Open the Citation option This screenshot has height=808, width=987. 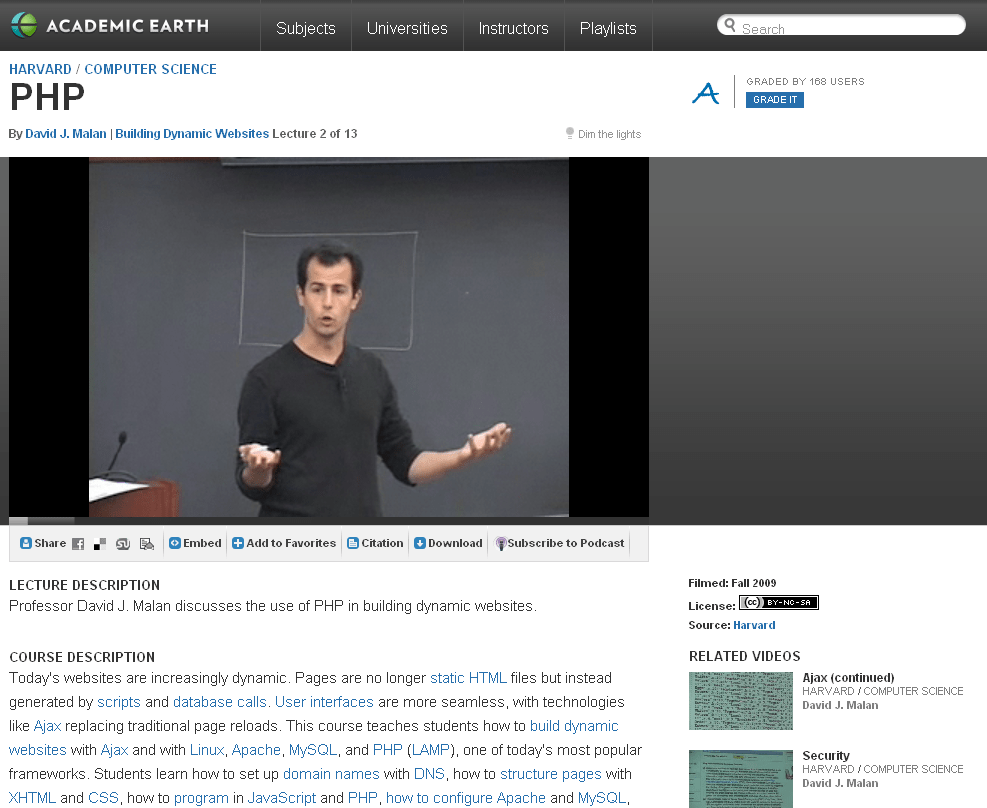(x=375, y=543)
